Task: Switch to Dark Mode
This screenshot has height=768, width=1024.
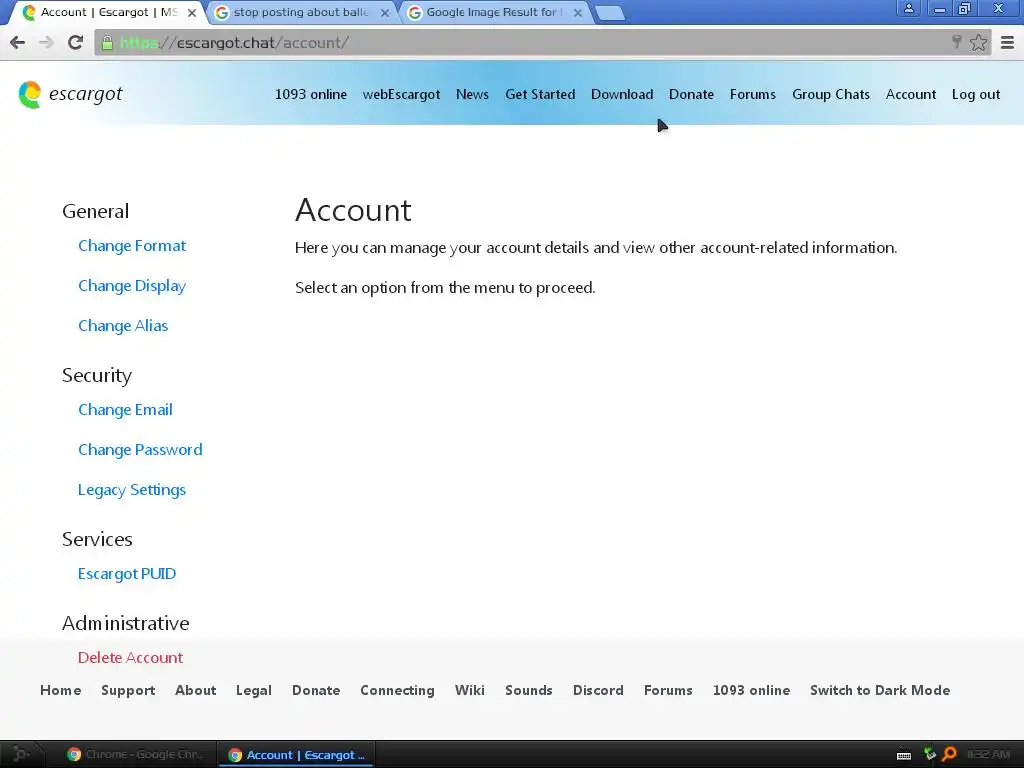Action: pyautogui.click(x=880, y=690)
